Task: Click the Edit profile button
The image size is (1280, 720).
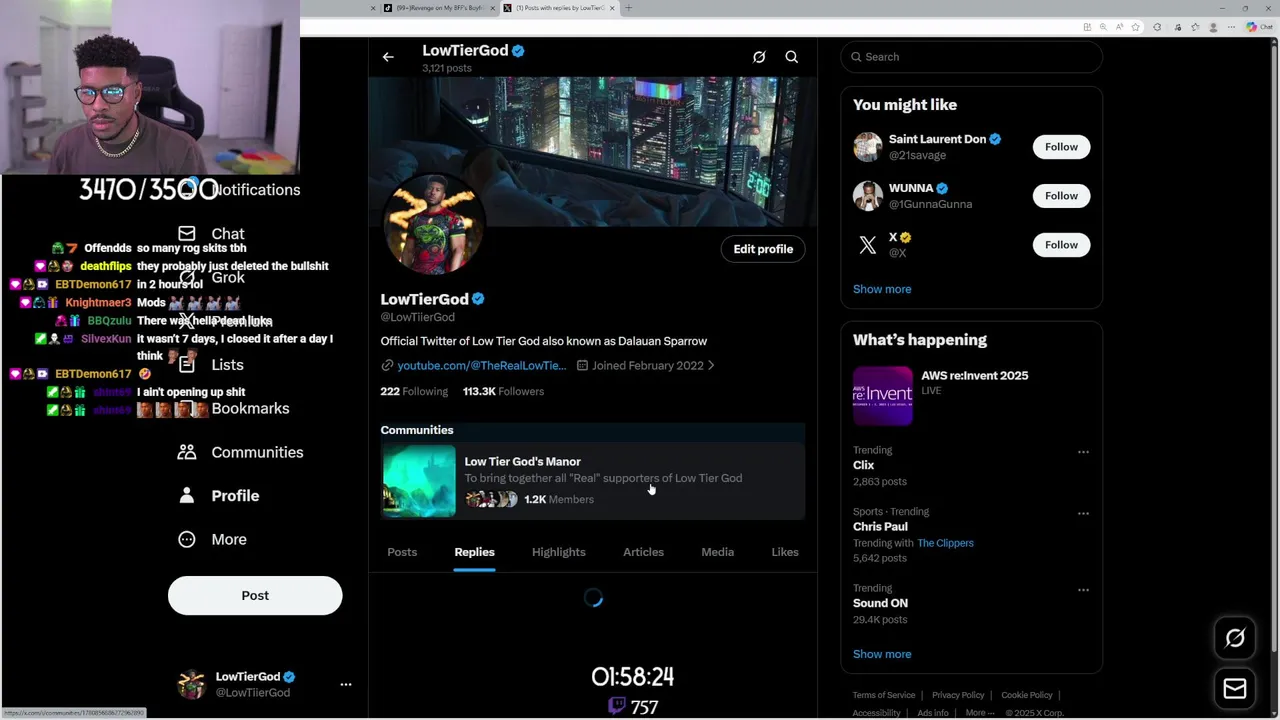Action: 763,249
